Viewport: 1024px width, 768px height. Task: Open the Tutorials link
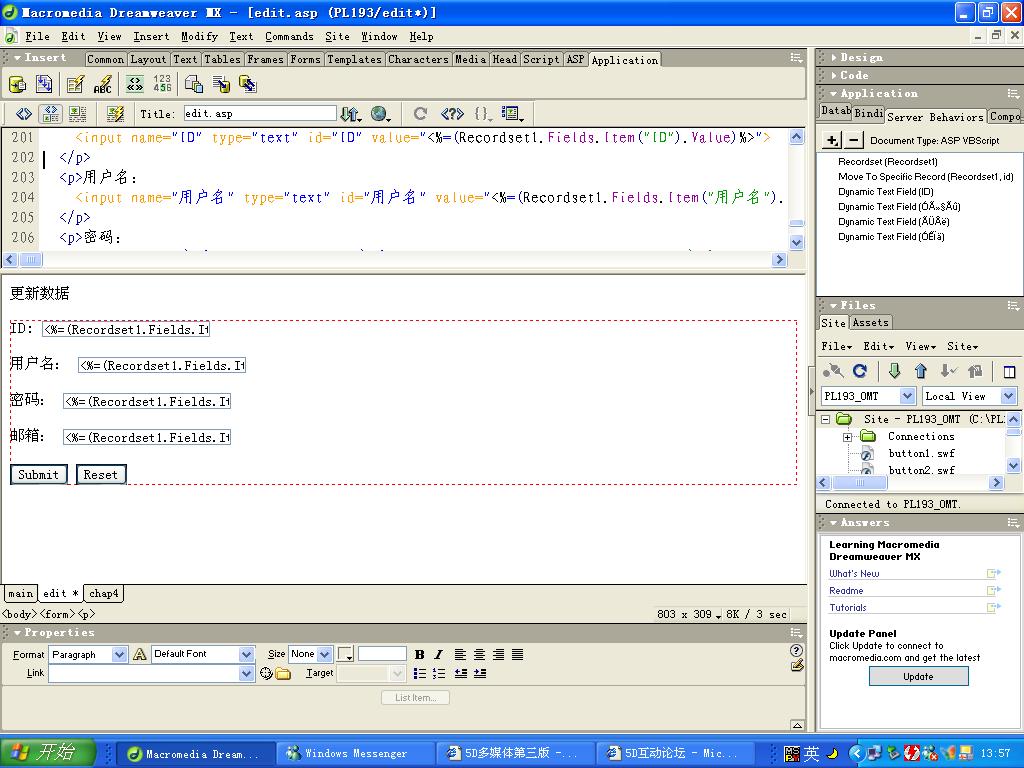[848, 607]
